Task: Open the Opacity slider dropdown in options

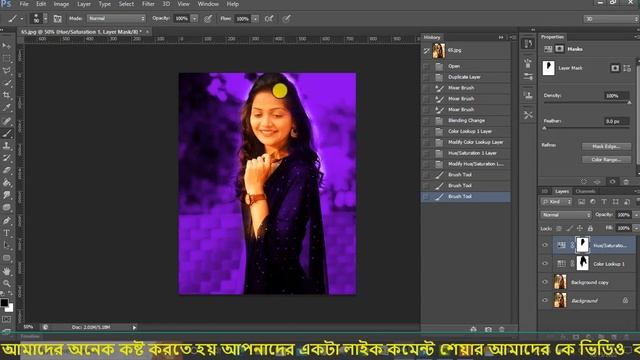Action: (x=195, y=18)
